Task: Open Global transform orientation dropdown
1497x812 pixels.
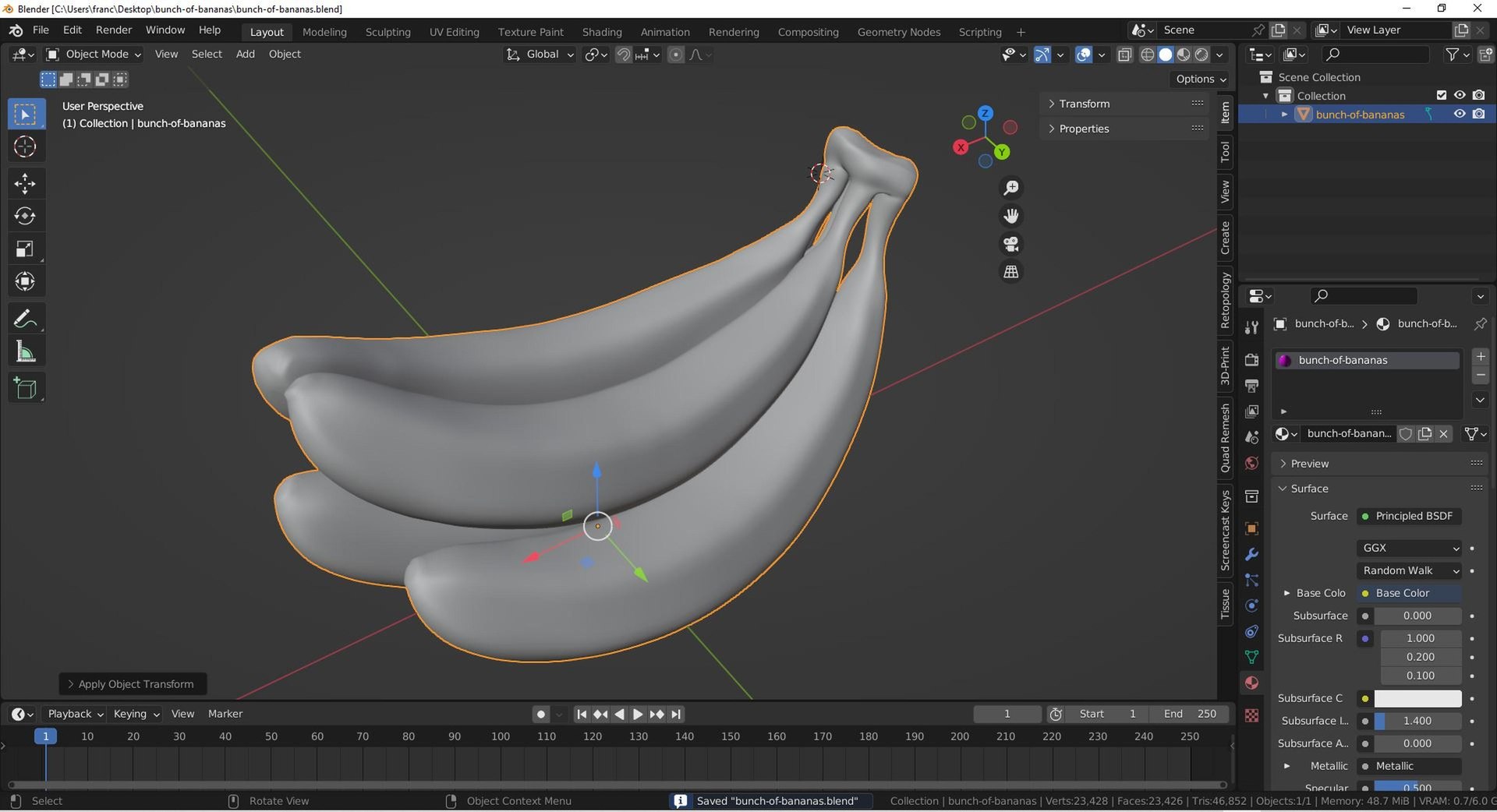Action: click(x=540, y=55)
